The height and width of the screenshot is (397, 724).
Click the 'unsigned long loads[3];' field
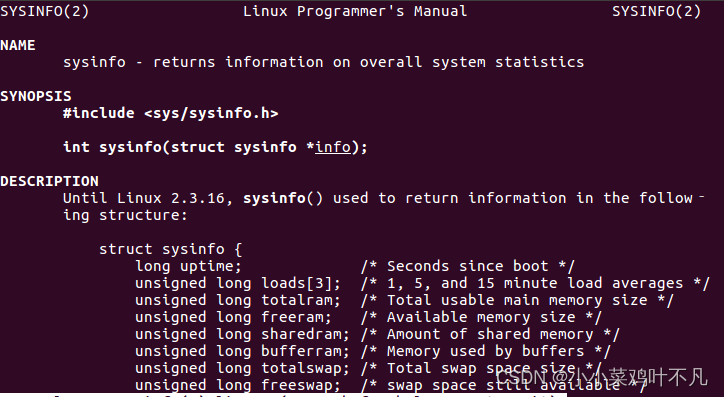pos(238,283)
